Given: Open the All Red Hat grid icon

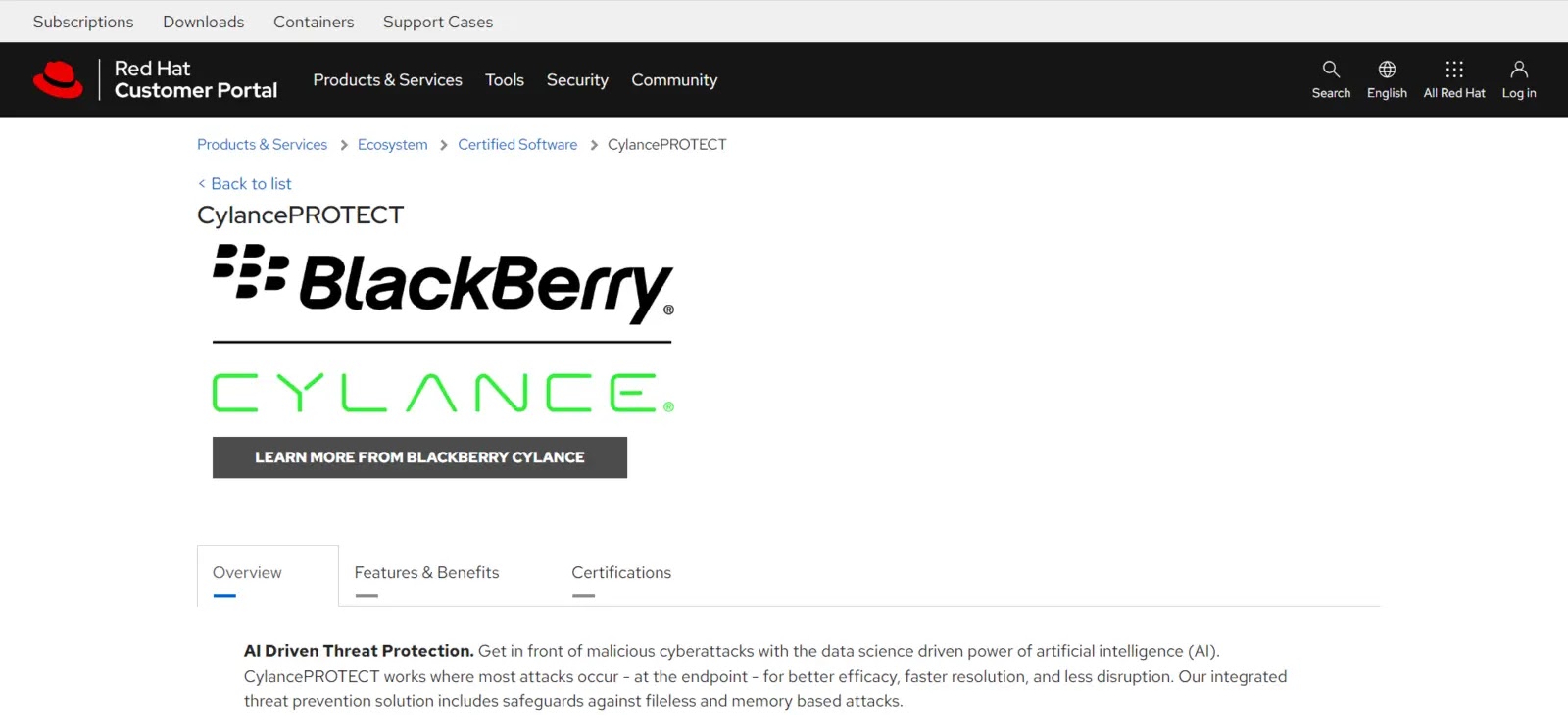Looking at the screenshot, I should click(1453, 70).
